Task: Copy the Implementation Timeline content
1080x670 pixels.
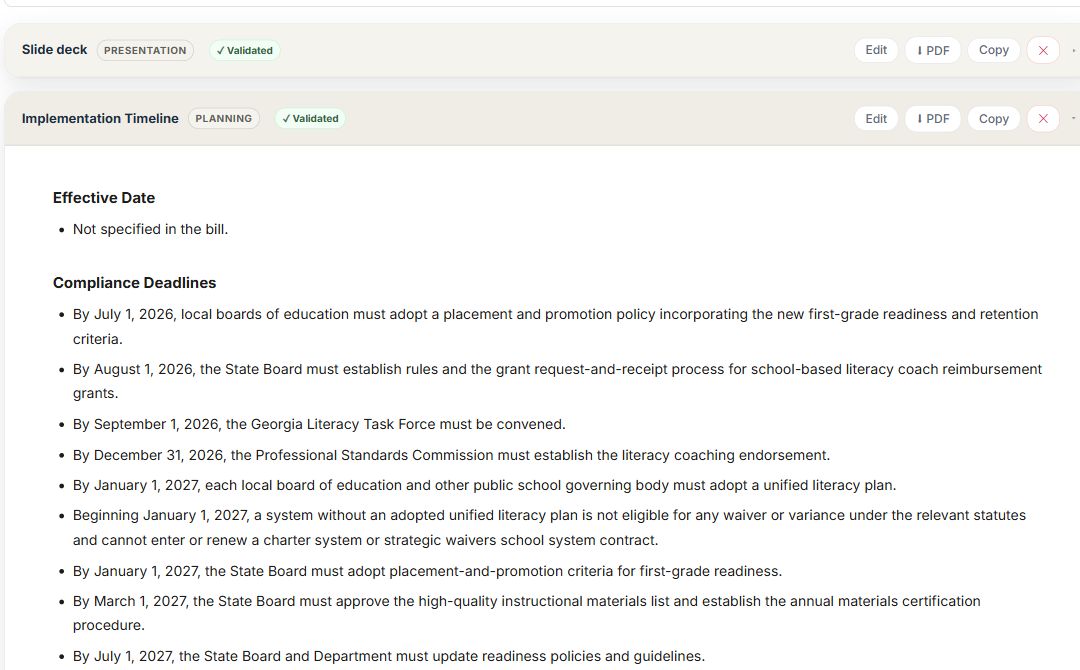Action: (993, 118)
